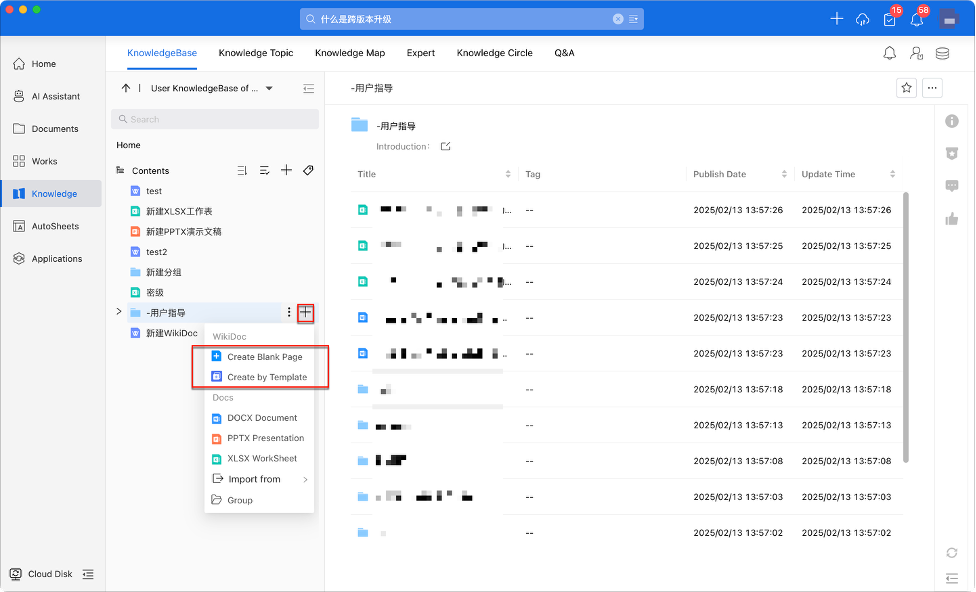Sort by Publish Date column
Image resolution: width=976 pixels, height=592 pixels.
(784, 174)
